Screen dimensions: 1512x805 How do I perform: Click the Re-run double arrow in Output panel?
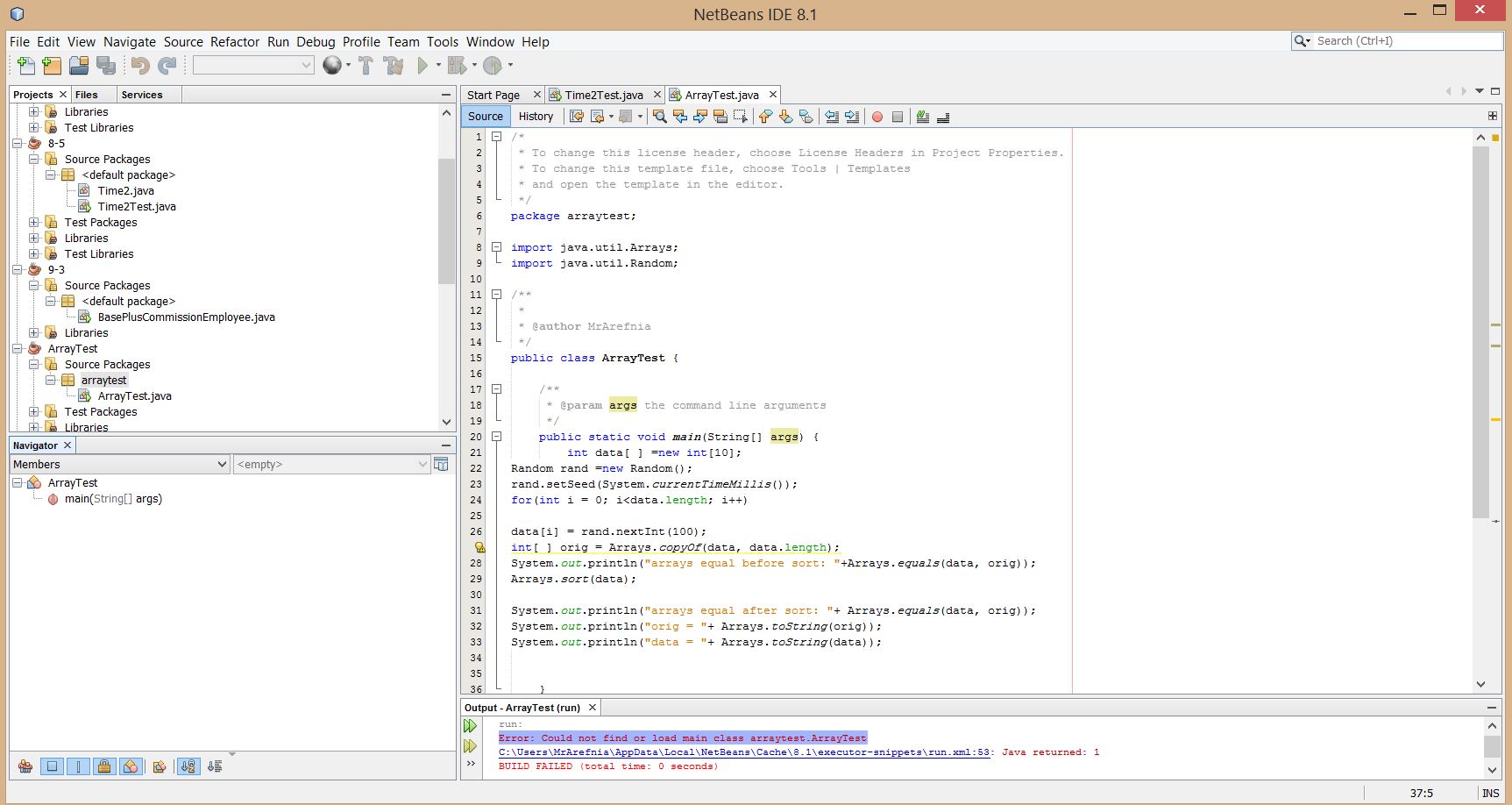click(471, 726)
